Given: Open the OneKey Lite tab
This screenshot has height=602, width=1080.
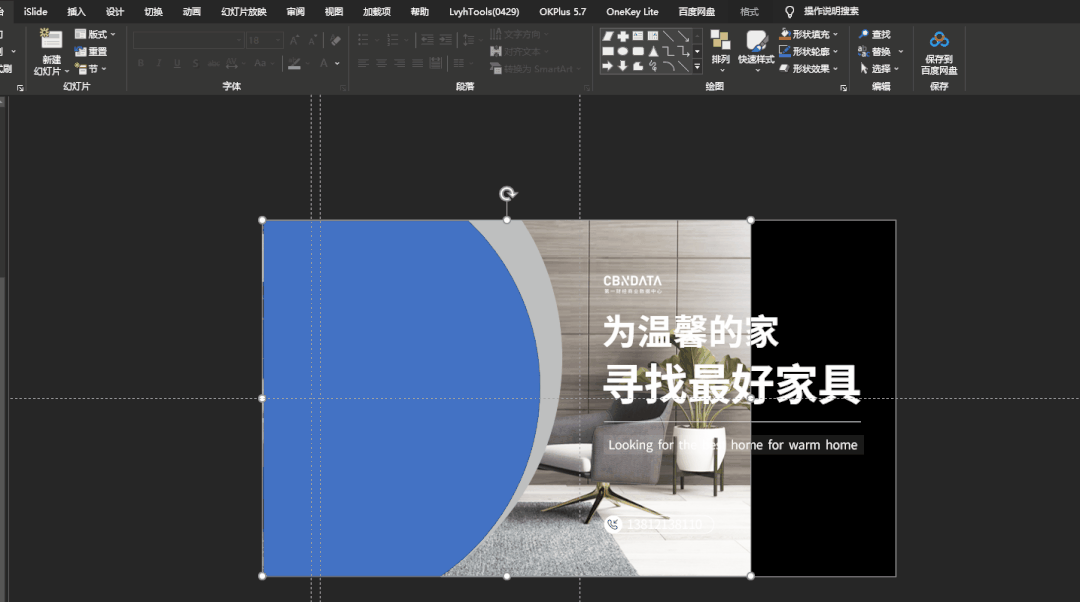Looking at the screenshot, I should [632, 12].
